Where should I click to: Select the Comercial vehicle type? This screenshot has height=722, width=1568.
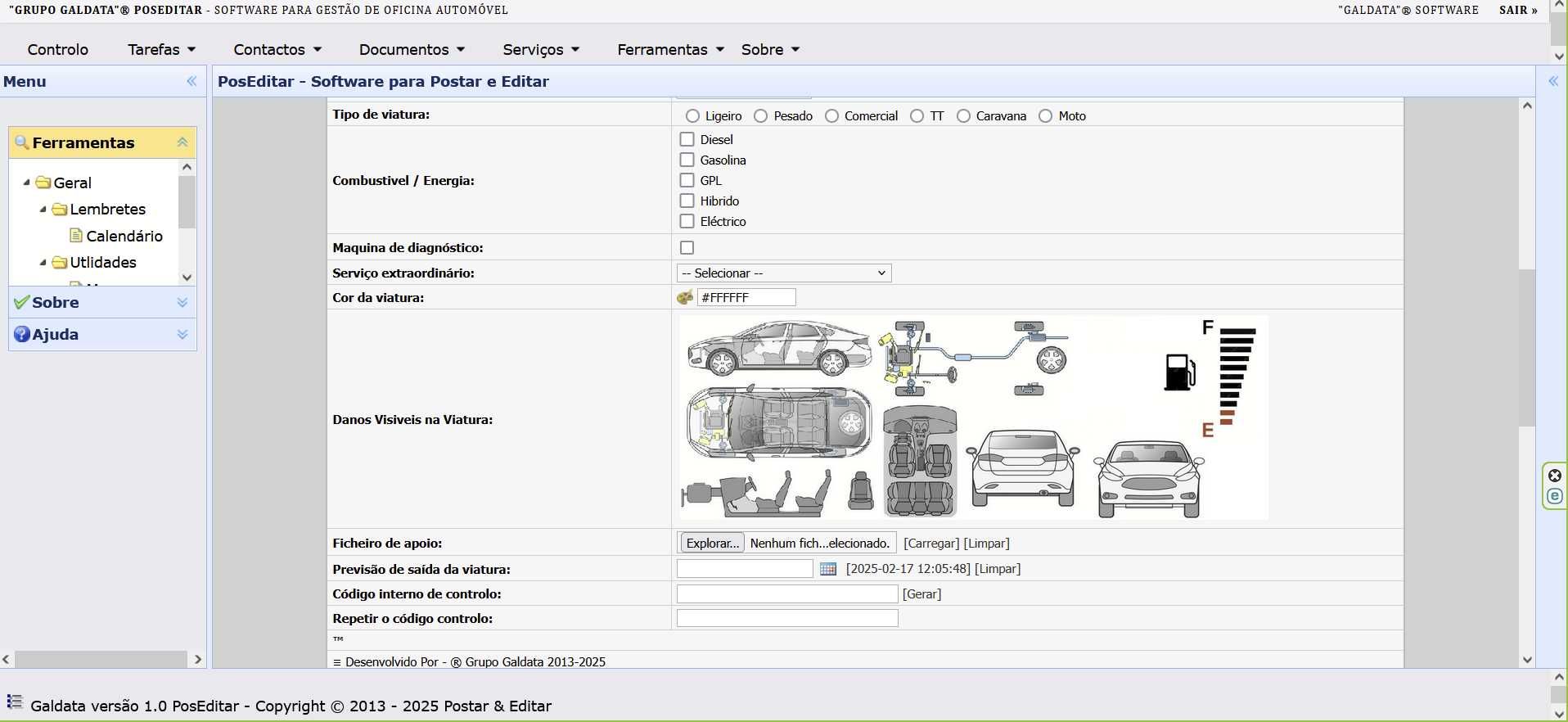831,116
